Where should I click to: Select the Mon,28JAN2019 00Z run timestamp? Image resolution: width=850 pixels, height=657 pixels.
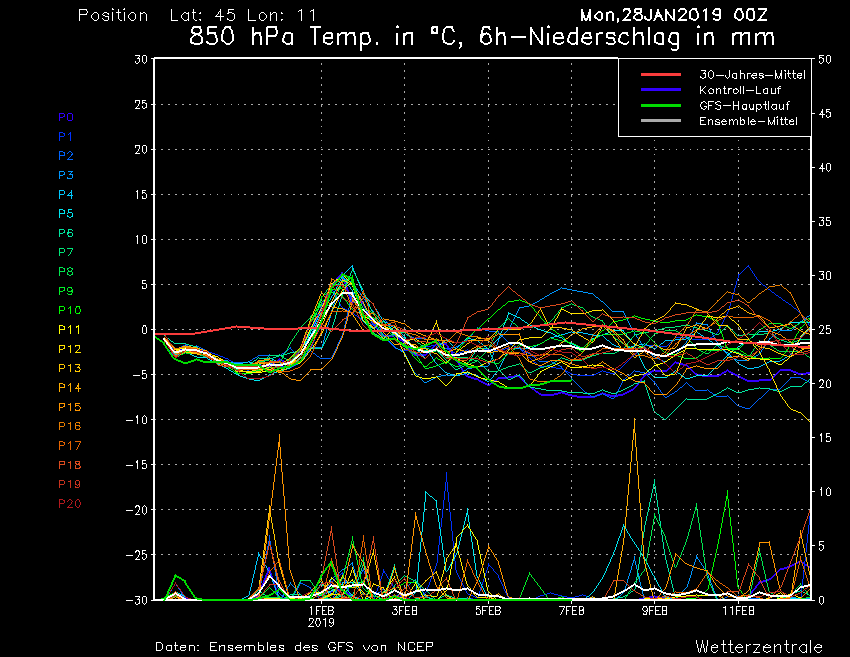pyautogui.click(x=674, y=15)
